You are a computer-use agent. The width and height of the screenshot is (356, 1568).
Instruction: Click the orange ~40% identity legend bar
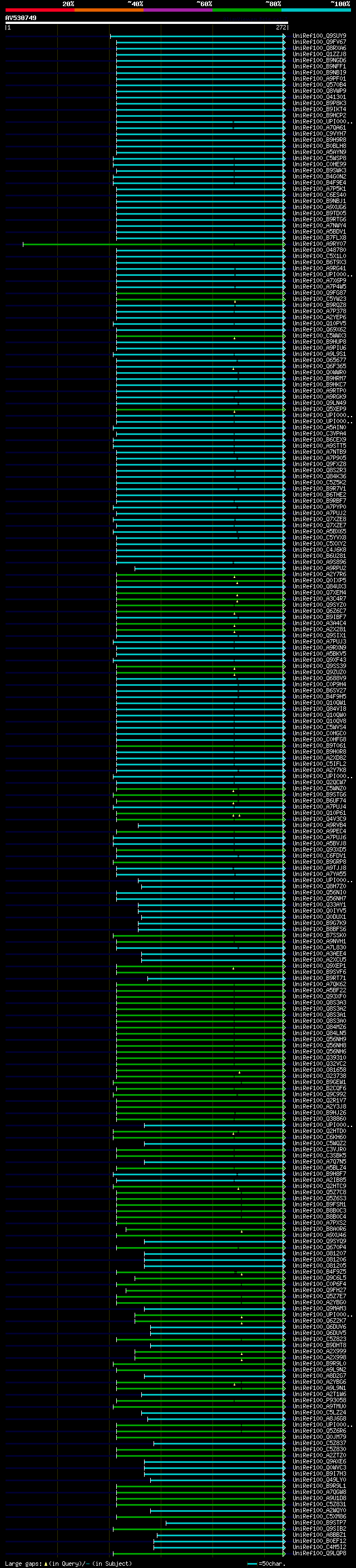(109, 10)
